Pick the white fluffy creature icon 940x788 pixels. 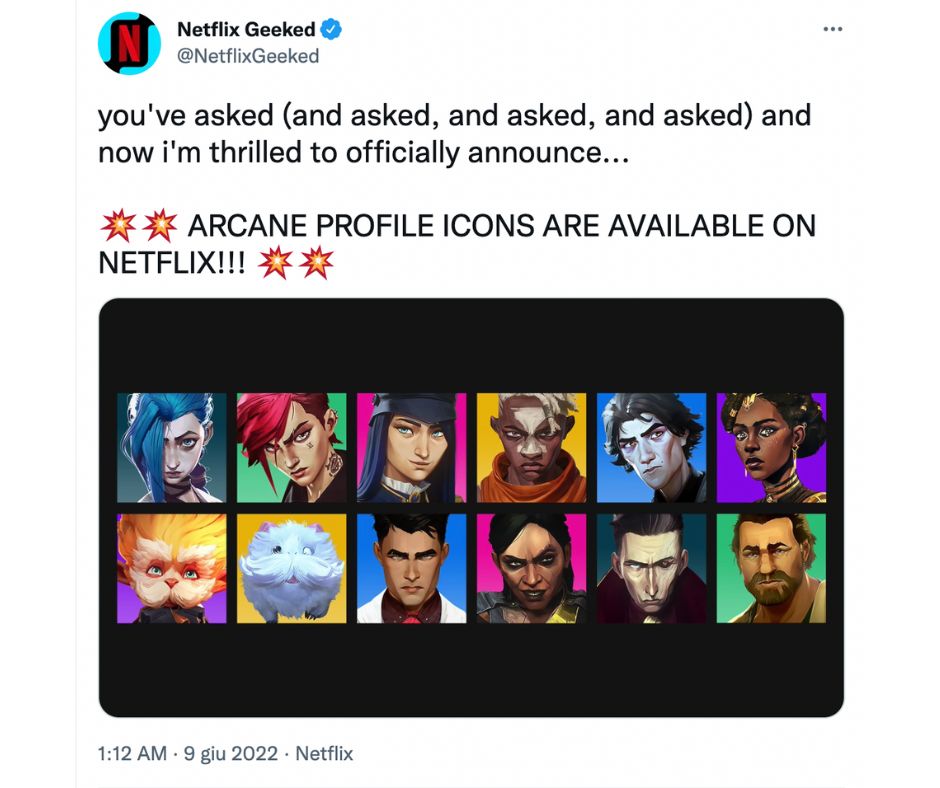click(291, 568)
